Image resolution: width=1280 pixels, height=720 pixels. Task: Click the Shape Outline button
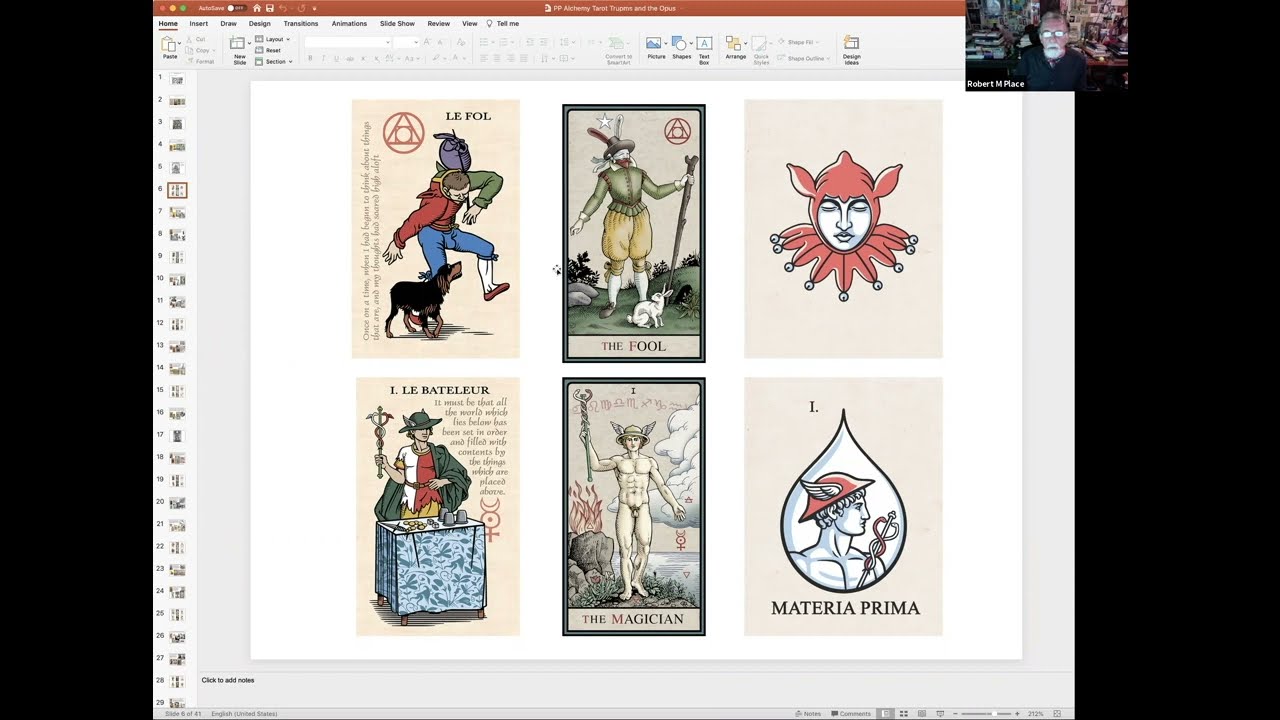coord(803,58)
